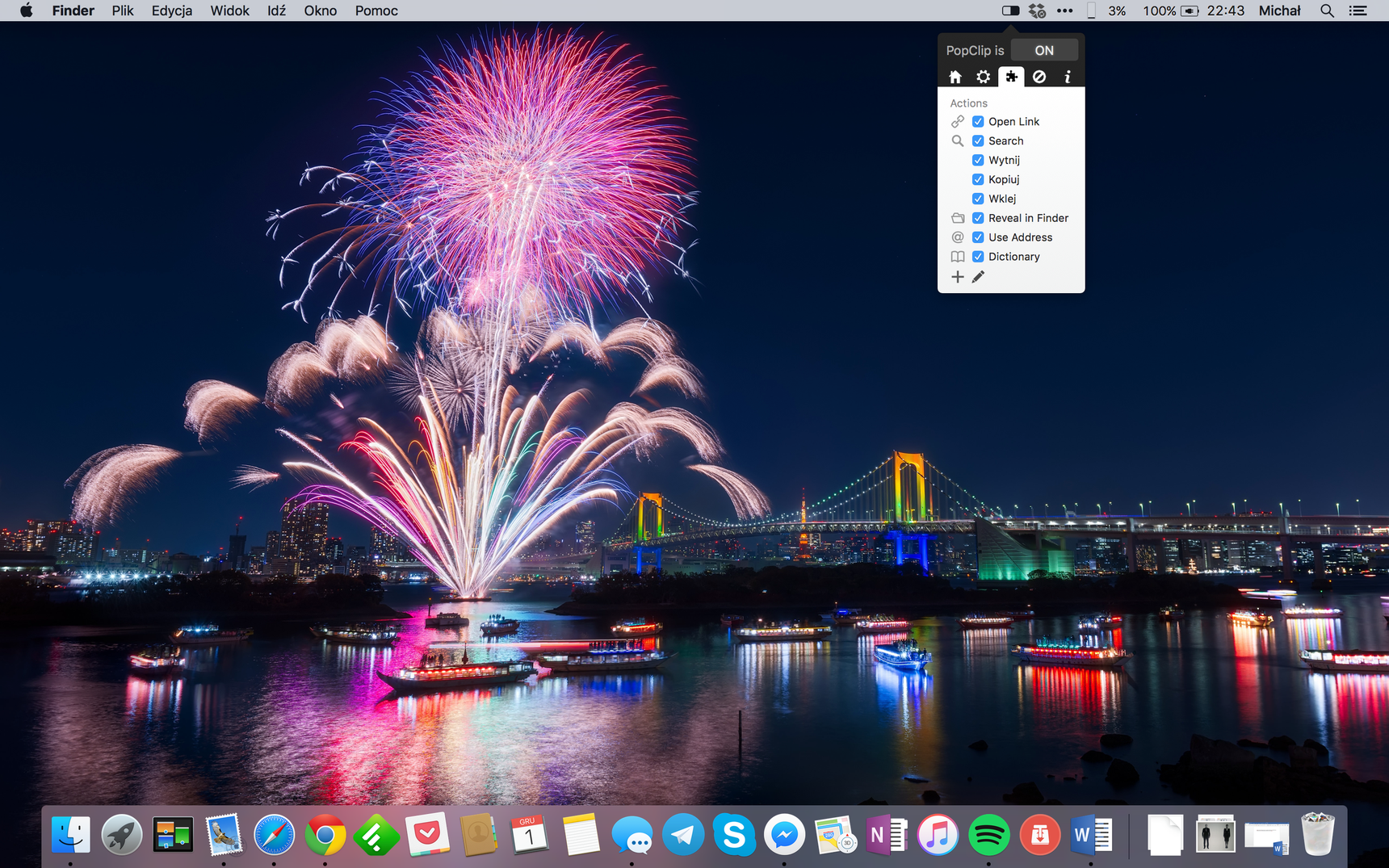Click the book icon beside Dictionary

click(958, 257)
